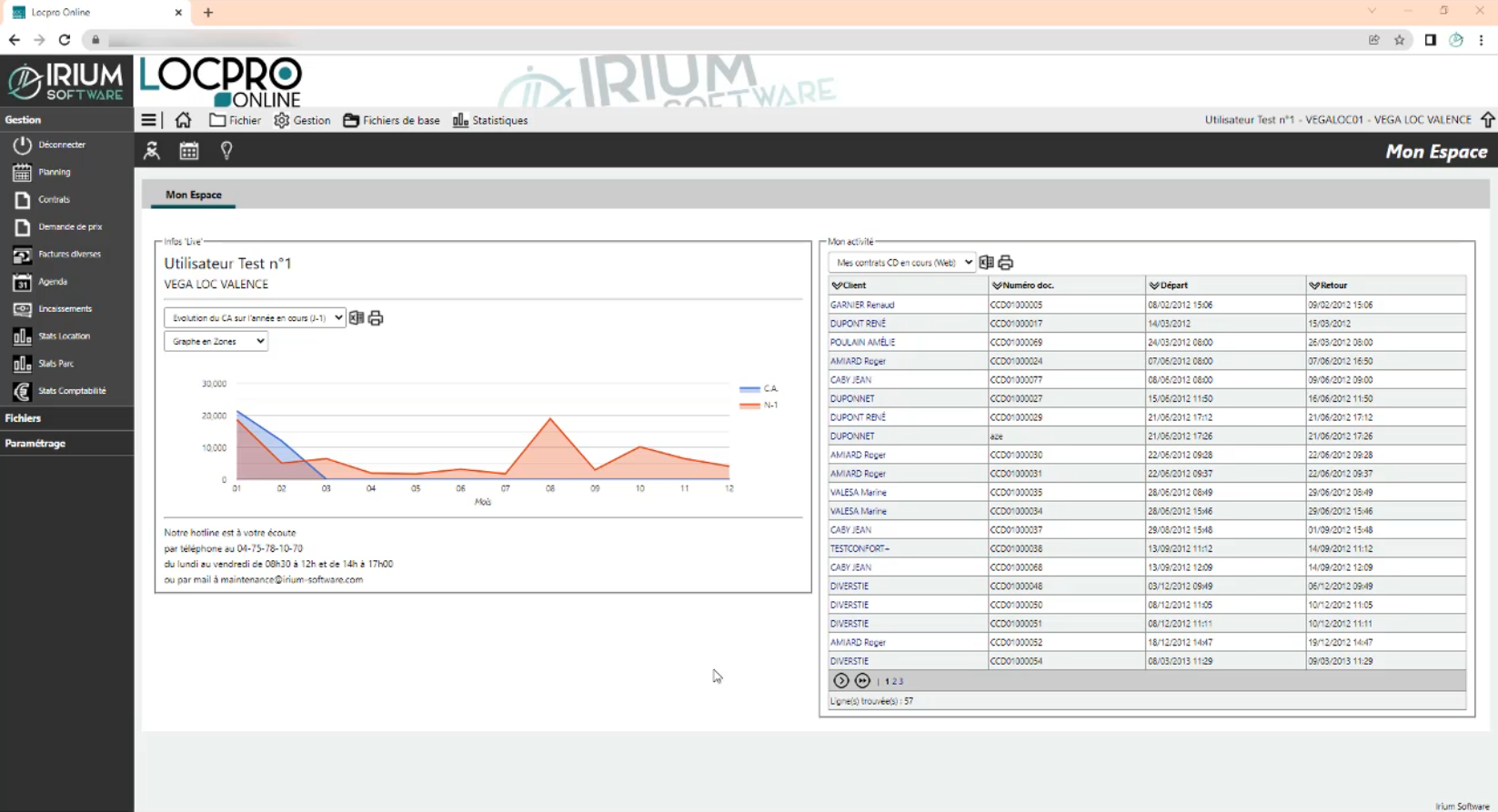
Task: Click the Déconnecter power icon
Action: (22, 145)
